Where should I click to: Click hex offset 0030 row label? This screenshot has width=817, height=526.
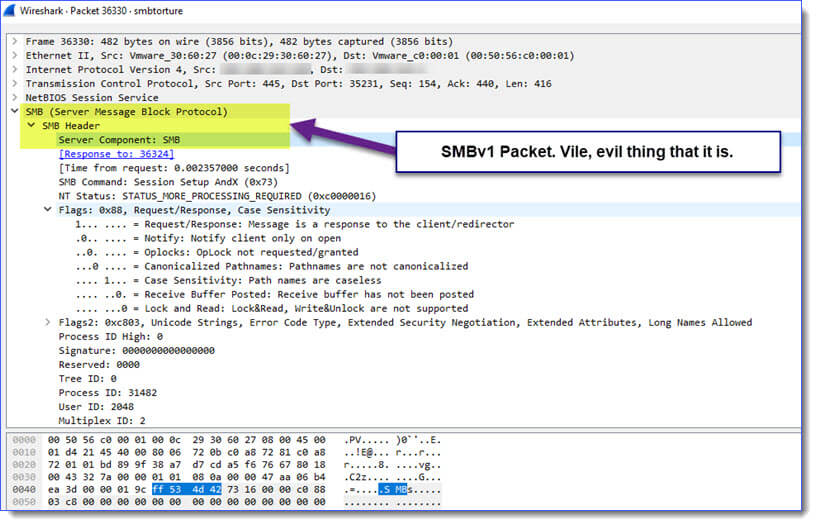coord(24,477)
